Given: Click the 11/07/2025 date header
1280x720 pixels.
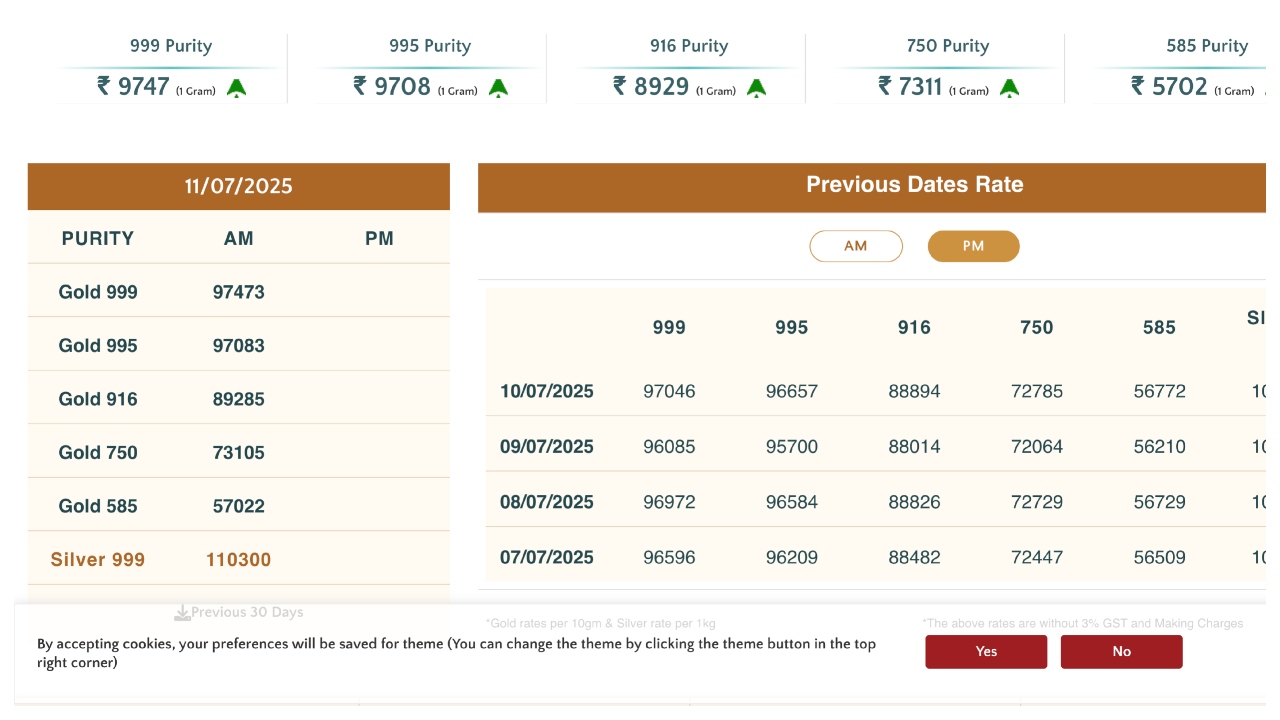Looking at the screenshot, I should 238,187.
